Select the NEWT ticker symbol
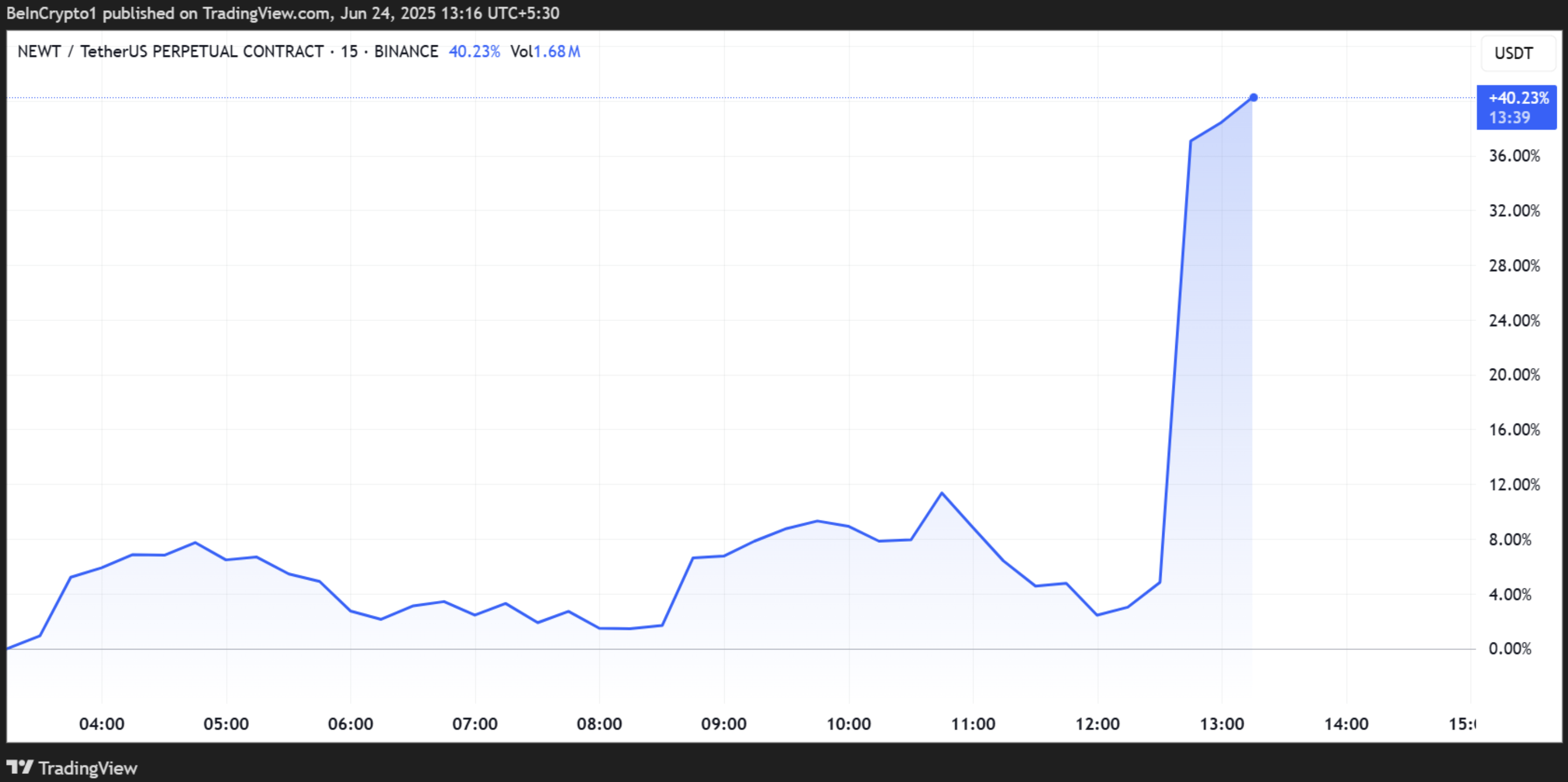Screen dimensions: 1568x782 click(39, 51)
